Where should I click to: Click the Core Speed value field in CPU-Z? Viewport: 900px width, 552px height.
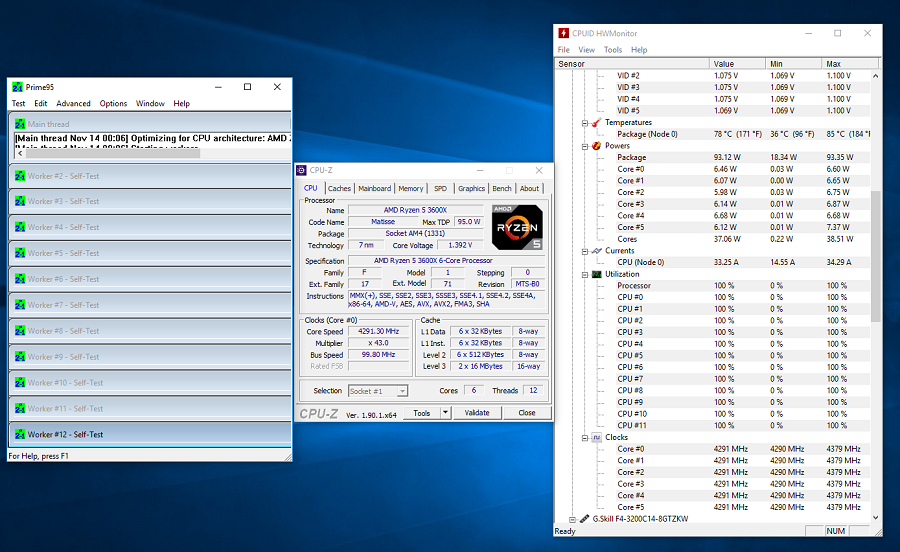tap(378, 332)
